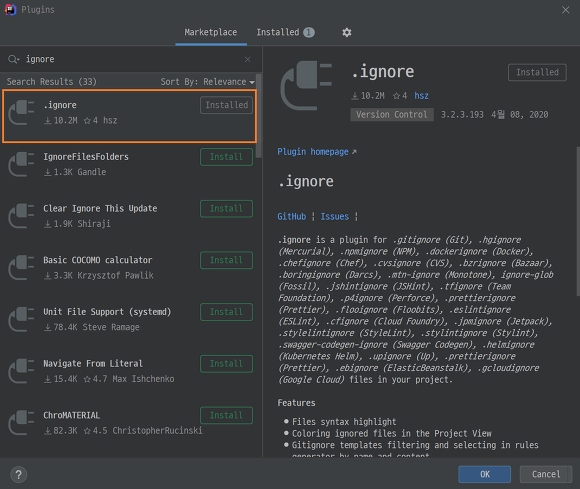Image resolution: width=580 pixels, height=489 pixels.
Task: Click the Installed button in the details header
Action: [537, 72]
